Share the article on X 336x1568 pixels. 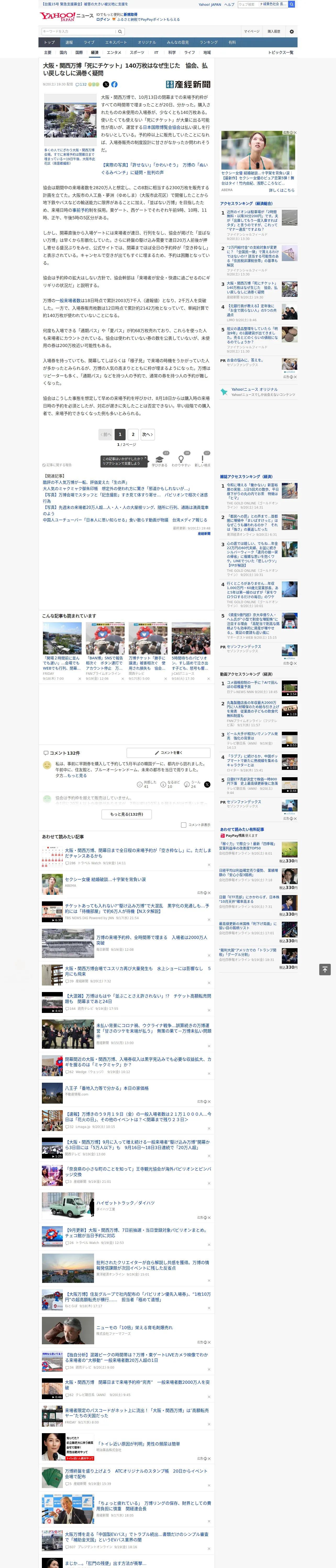(x=106, y=85)
